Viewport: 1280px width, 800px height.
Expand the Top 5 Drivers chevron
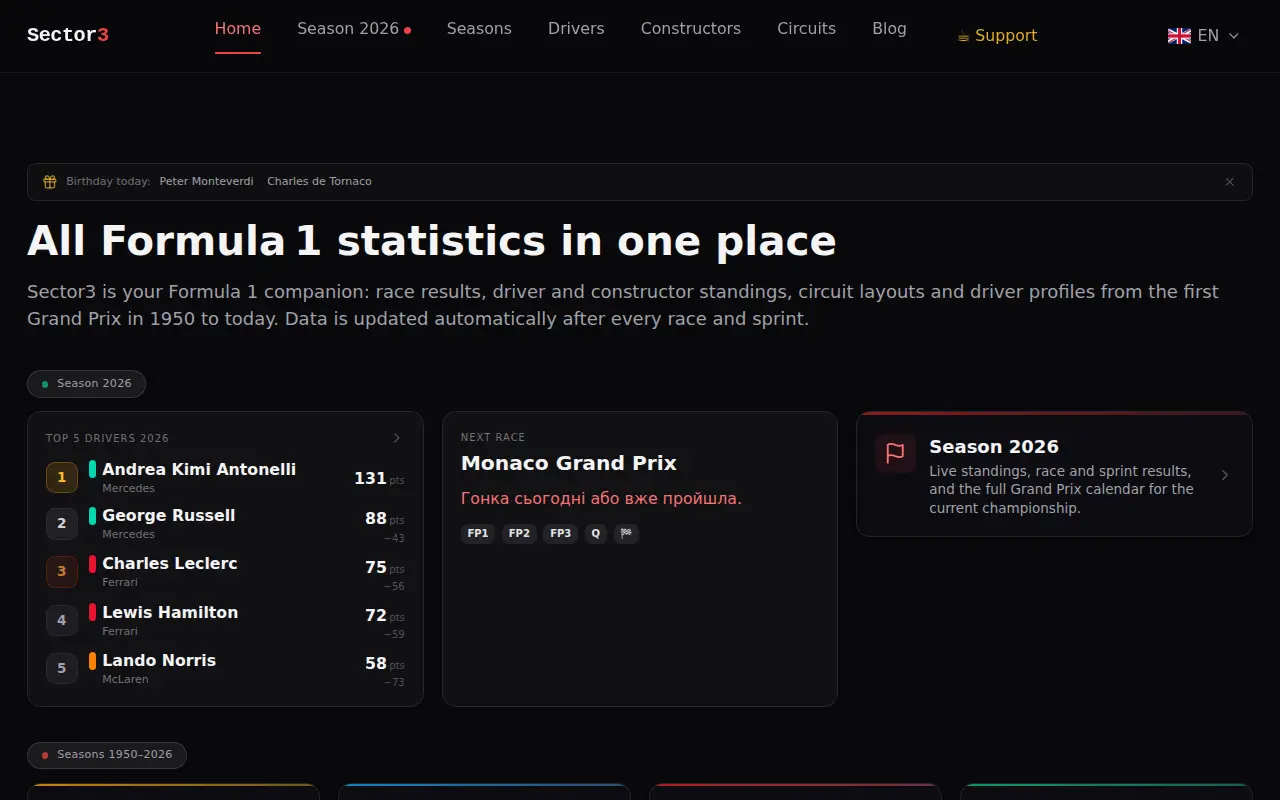coord(397,438)
